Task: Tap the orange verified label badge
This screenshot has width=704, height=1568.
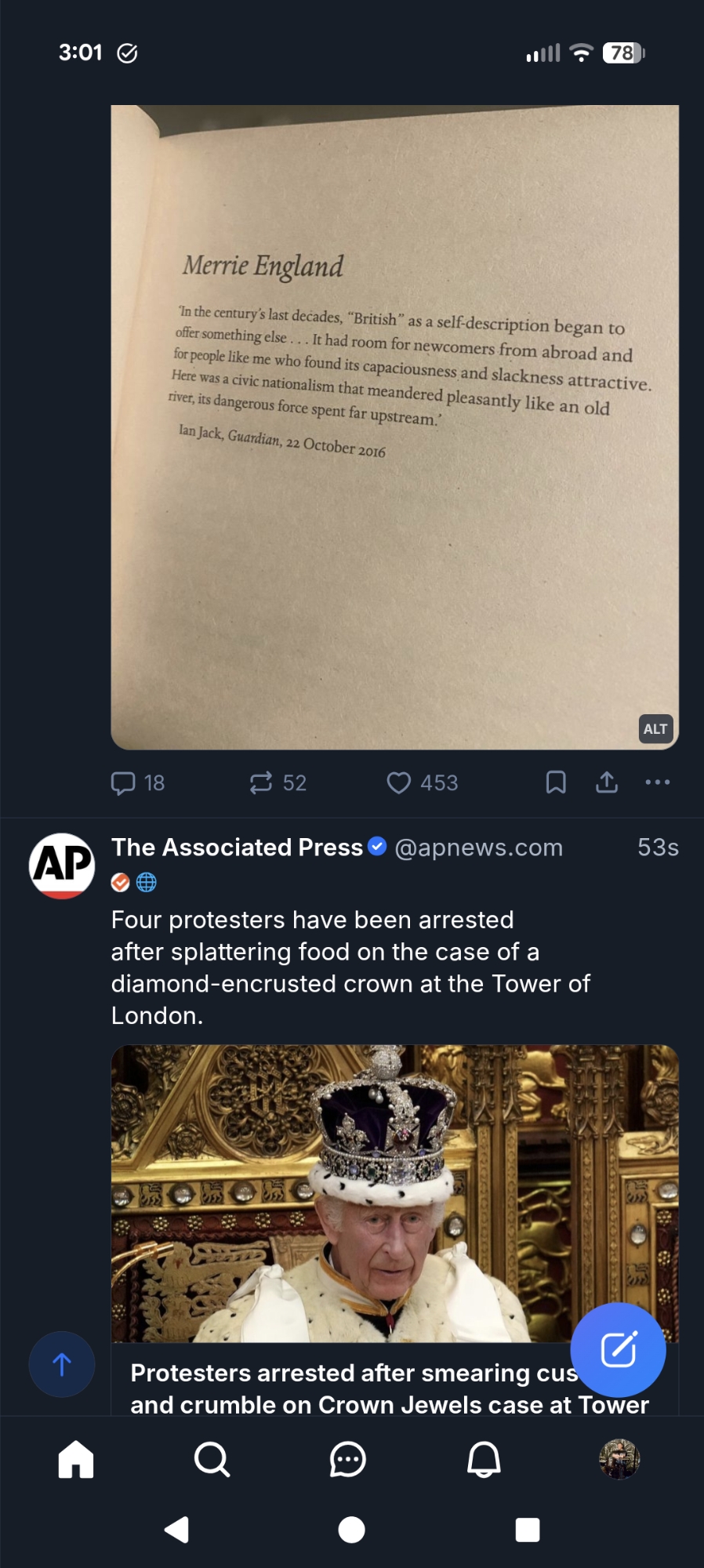Action: click(121, 883)
